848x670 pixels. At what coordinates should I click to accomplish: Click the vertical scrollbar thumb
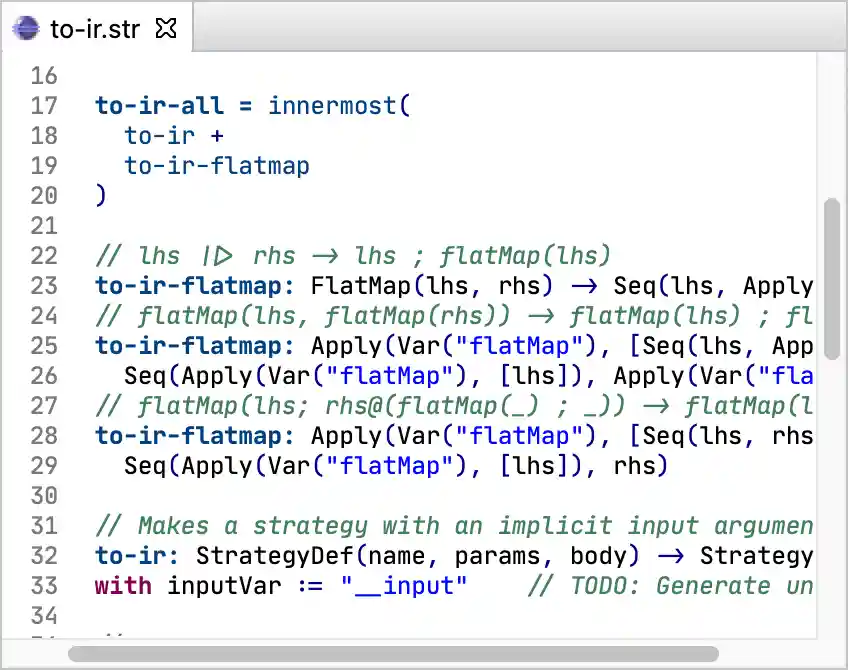pos(831,278)
